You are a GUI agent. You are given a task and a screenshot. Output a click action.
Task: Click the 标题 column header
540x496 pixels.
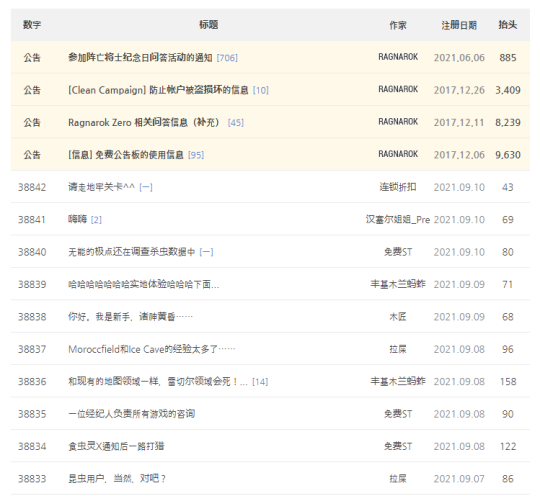pyautogui.click(x=208, y=24)
